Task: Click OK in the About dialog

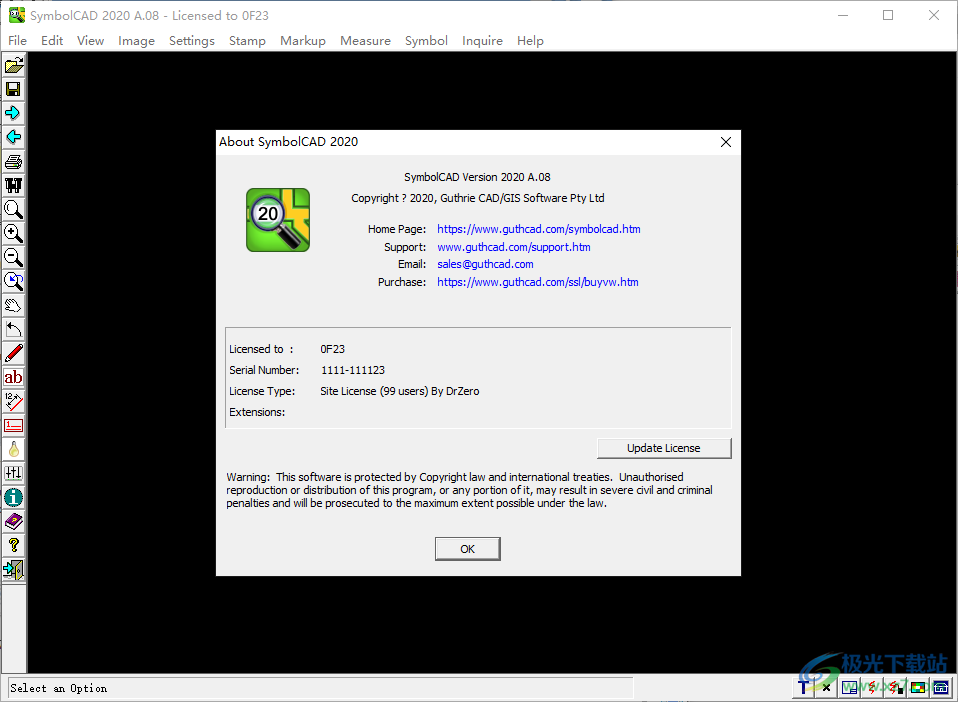Action: click(467, 549)
